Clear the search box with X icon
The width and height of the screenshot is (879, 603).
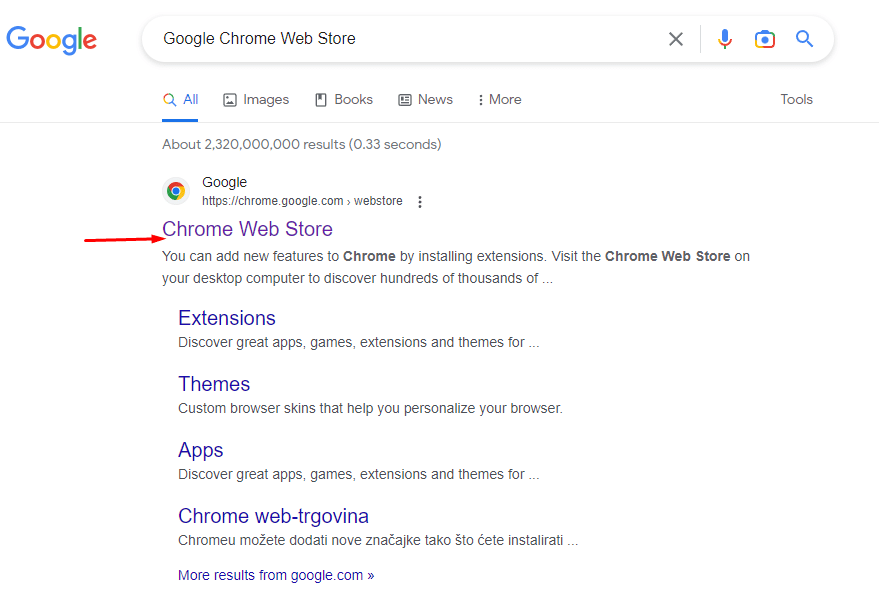point(676,39)
